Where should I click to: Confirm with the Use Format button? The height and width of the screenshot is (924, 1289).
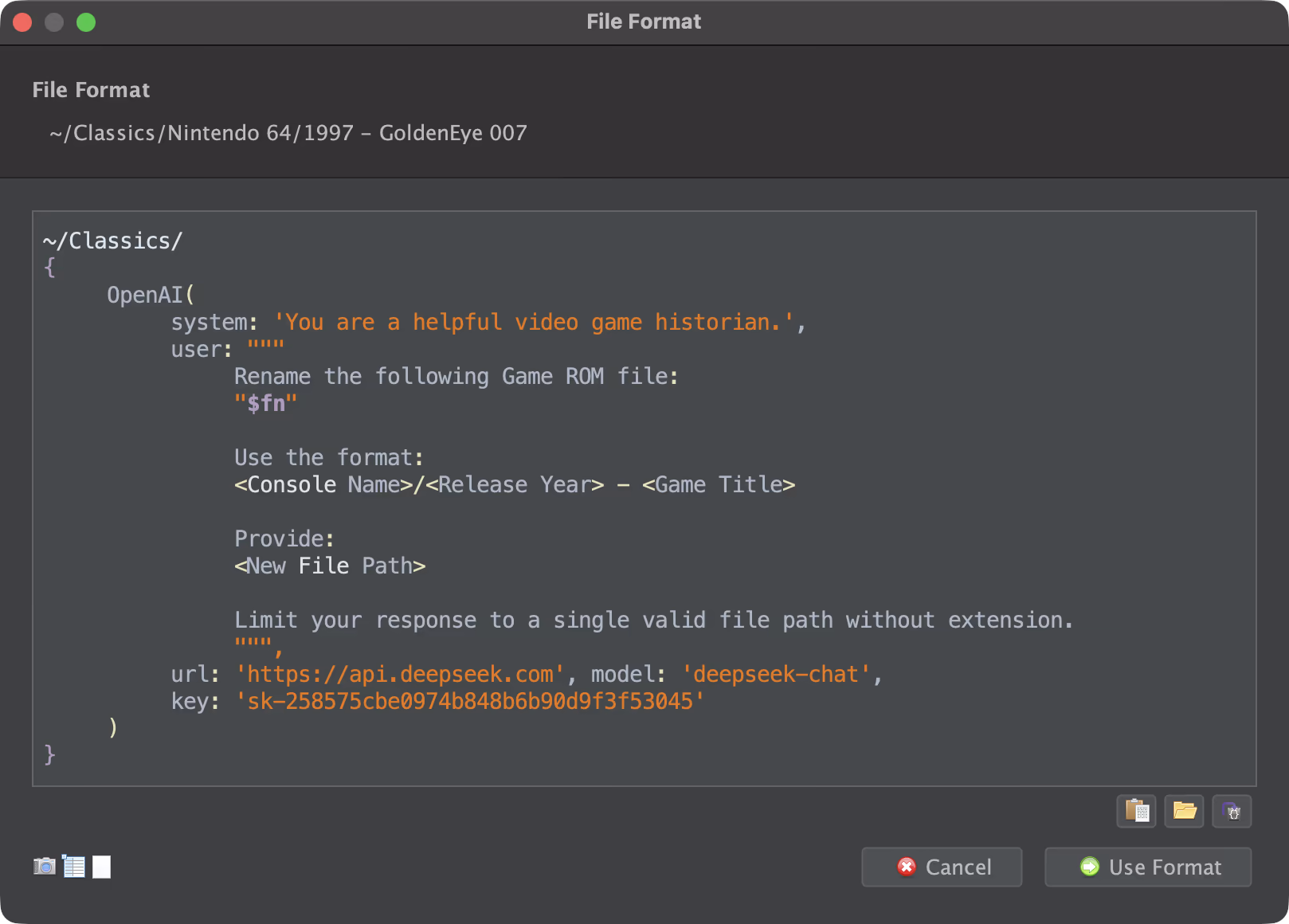pos(1148,867)
